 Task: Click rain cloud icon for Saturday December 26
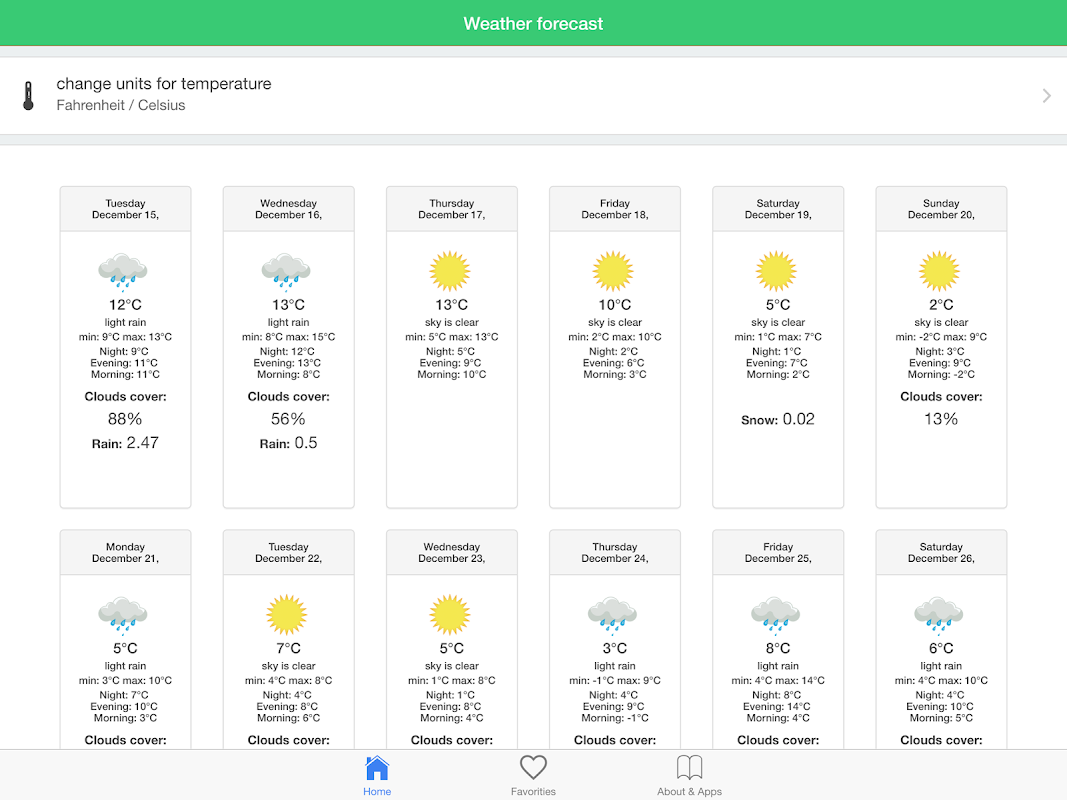pyautogui.click(x=939, y=616)
